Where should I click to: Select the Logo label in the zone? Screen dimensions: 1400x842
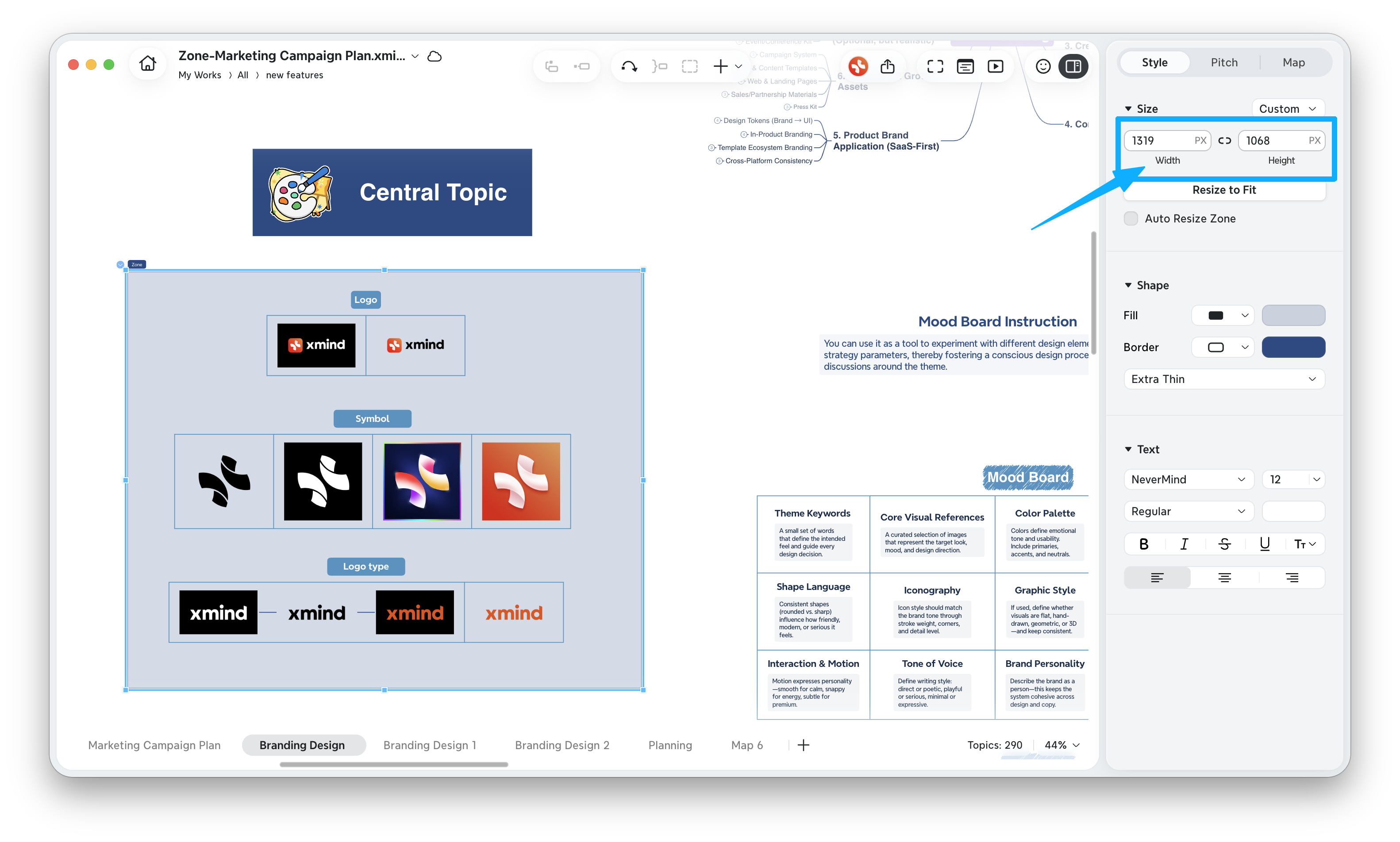(x=365, y=300)
